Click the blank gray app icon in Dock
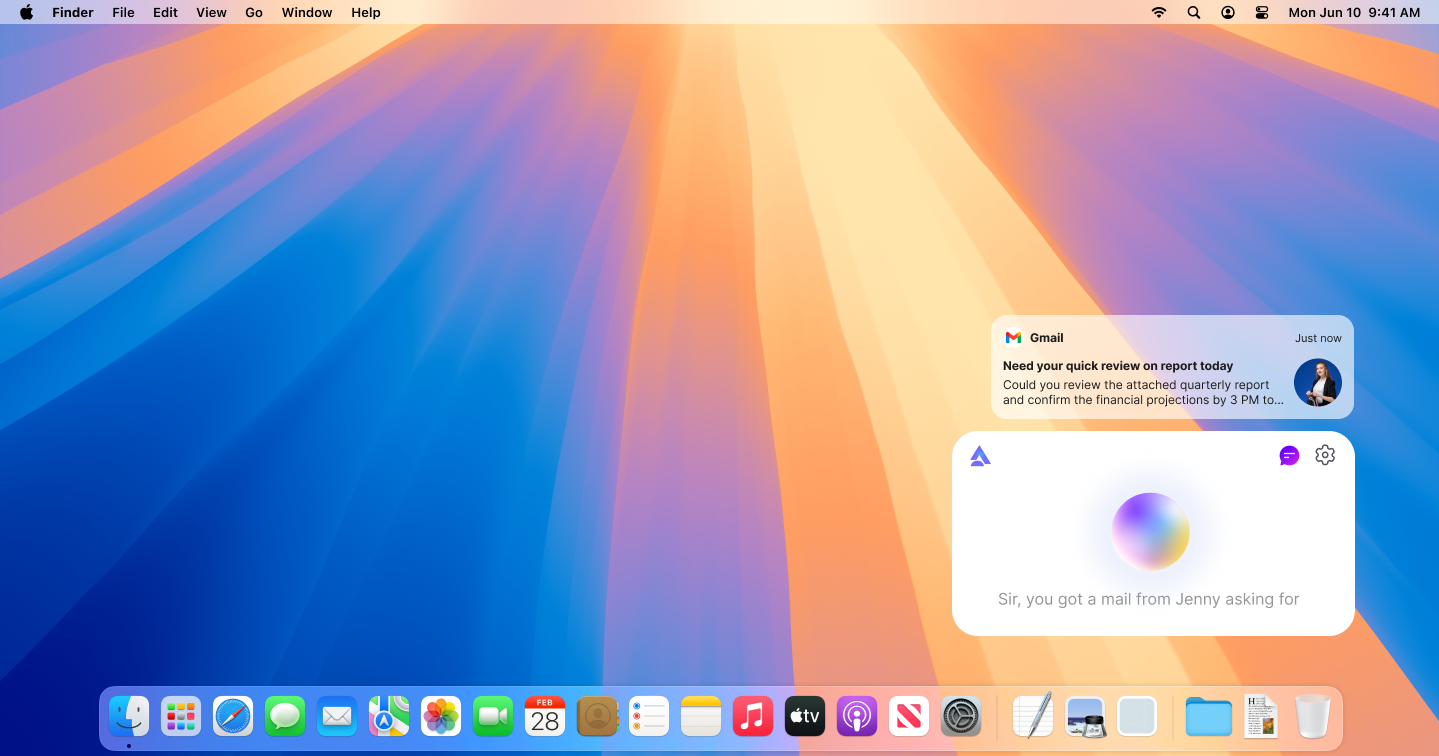Screen dimensions: 1439x756 click(1137, 716)
